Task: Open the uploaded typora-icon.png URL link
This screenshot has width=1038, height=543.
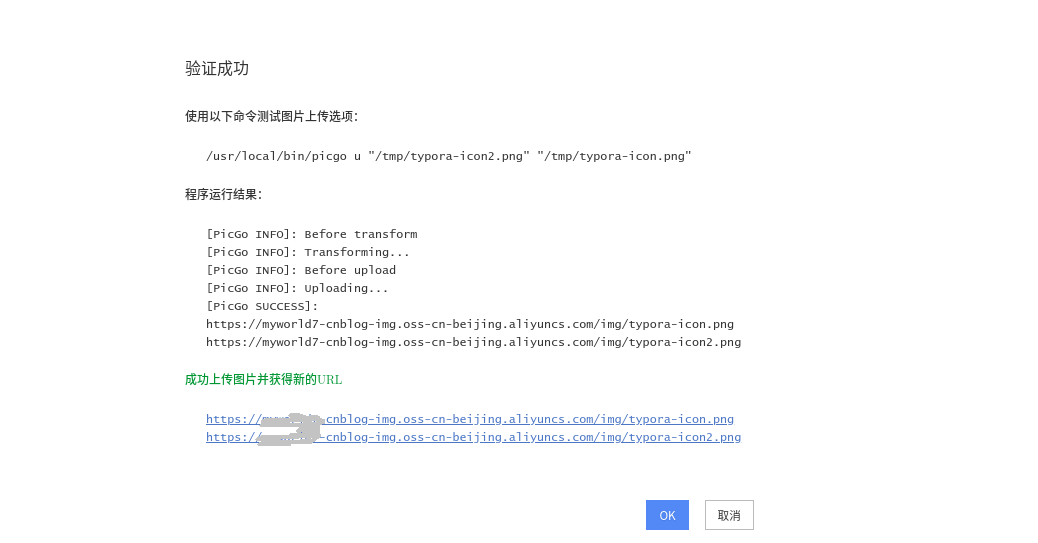Action: tap(469, 419)
